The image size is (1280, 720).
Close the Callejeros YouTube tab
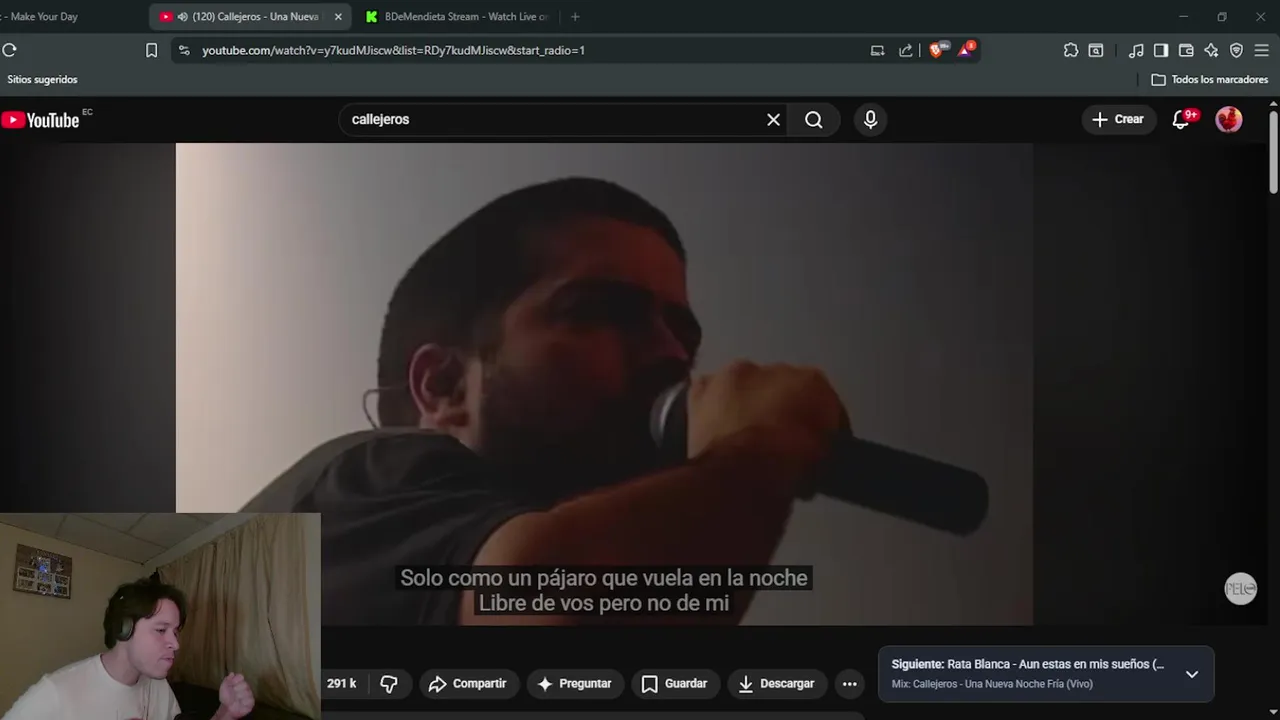click(x=338, y=17)
